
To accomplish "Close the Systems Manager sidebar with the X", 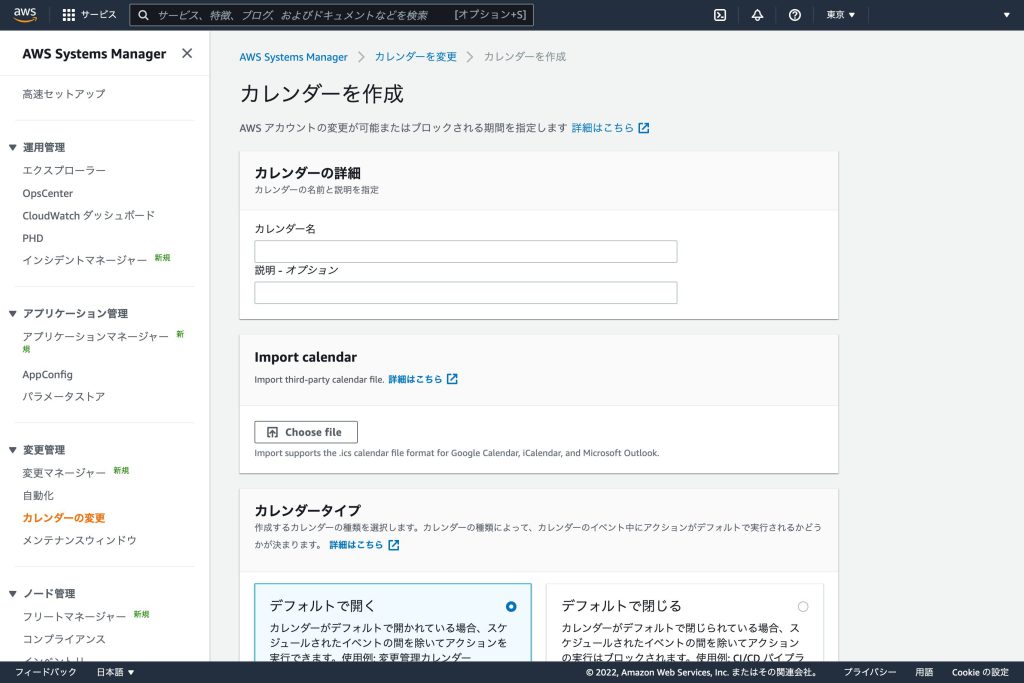I will tap(186, 54).
